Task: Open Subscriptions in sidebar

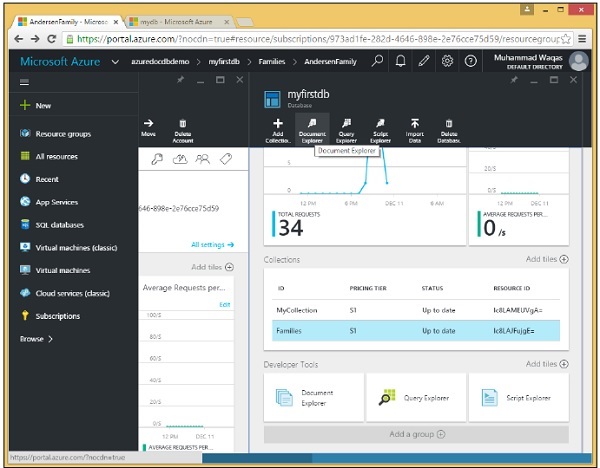Action: (50, 316)
